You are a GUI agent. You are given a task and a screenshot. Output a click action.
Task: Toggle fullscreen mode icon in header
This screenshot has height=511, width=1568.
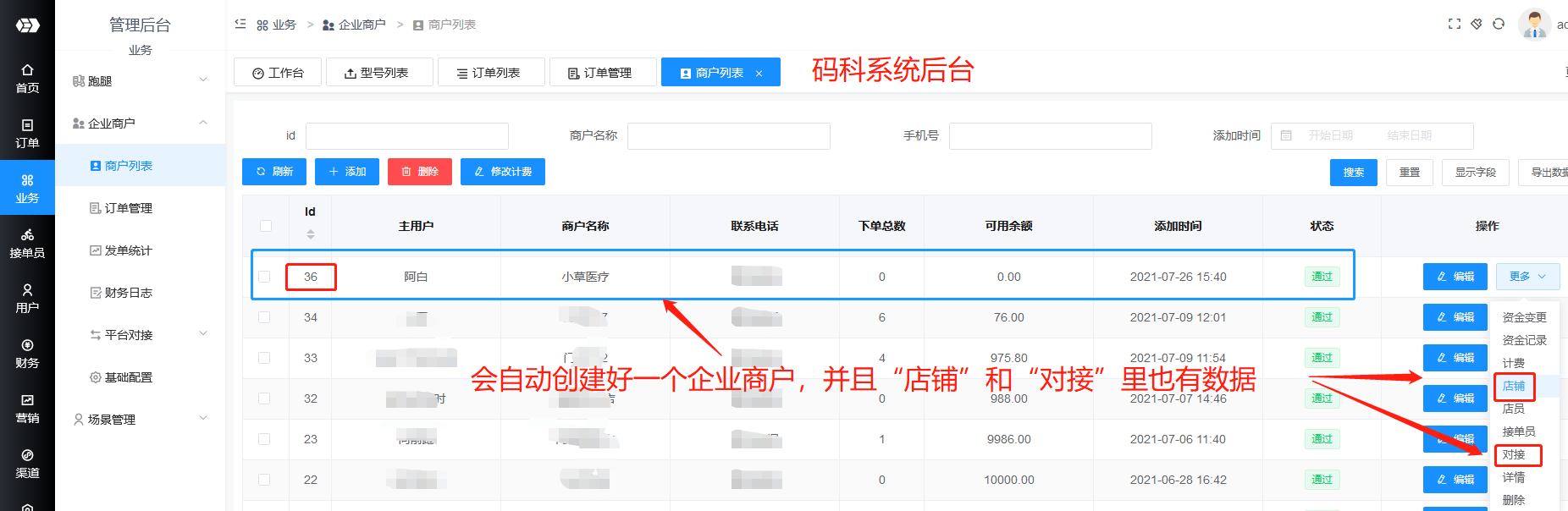coord(1455,24)
